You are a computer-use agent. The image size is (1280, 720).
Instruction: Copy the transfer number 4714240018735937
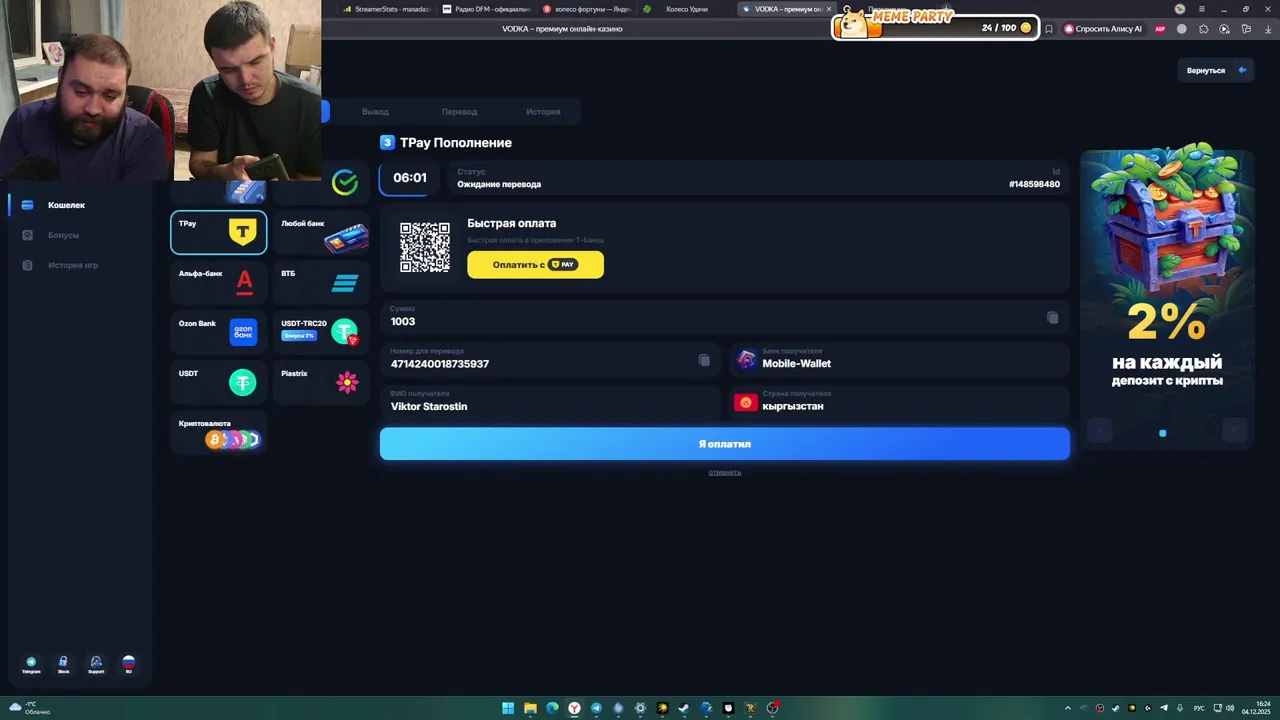click(x=704, y=360)
